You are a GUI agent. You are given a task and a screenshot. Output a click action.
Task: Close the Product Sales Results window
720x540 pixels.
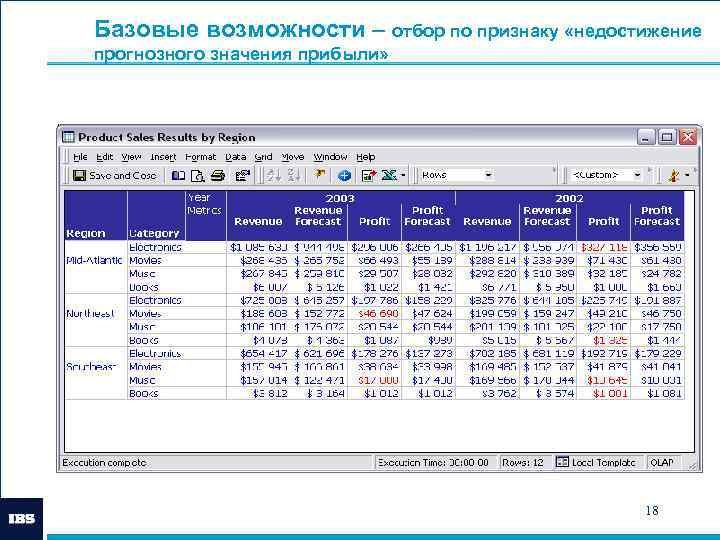688,137
